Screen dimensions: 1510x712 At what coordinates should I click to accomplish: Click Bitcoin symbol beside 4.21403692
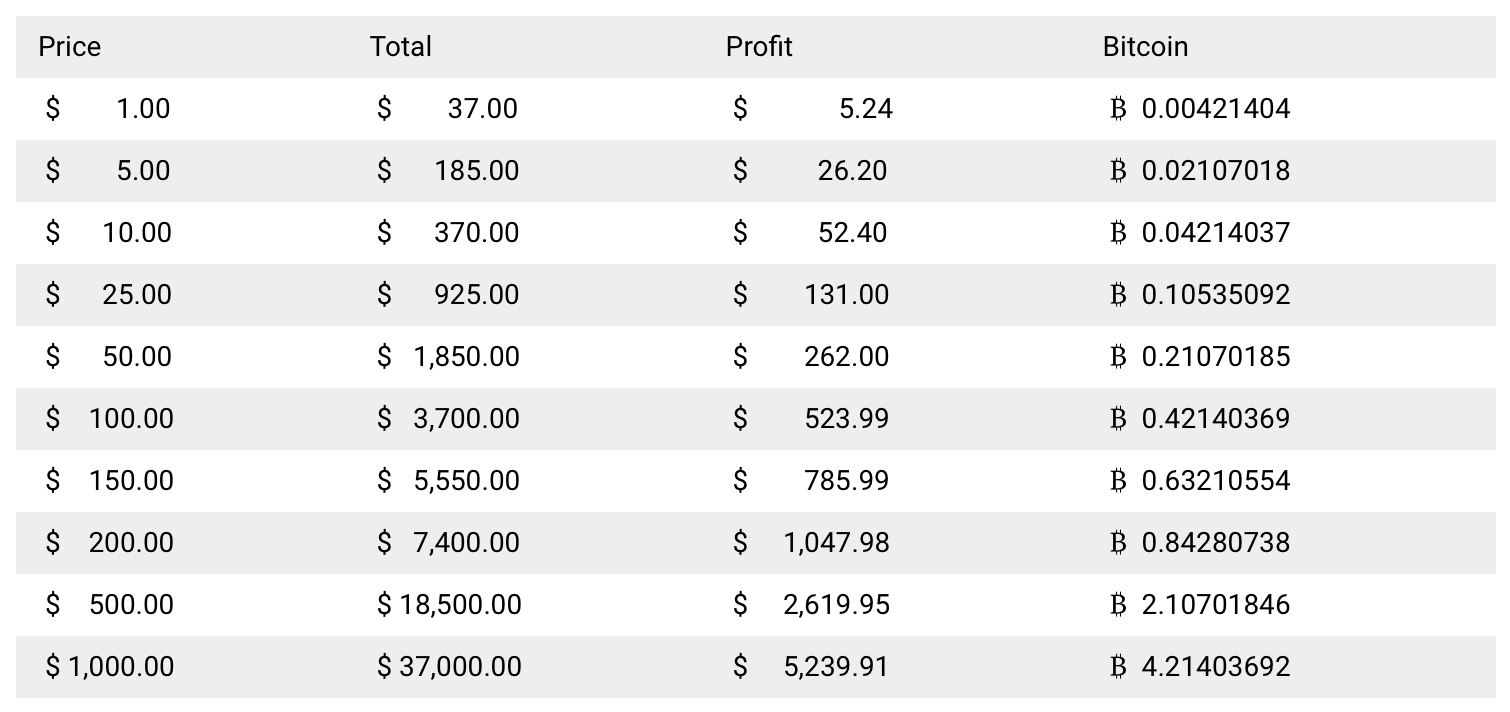(x=1119, y=666)
